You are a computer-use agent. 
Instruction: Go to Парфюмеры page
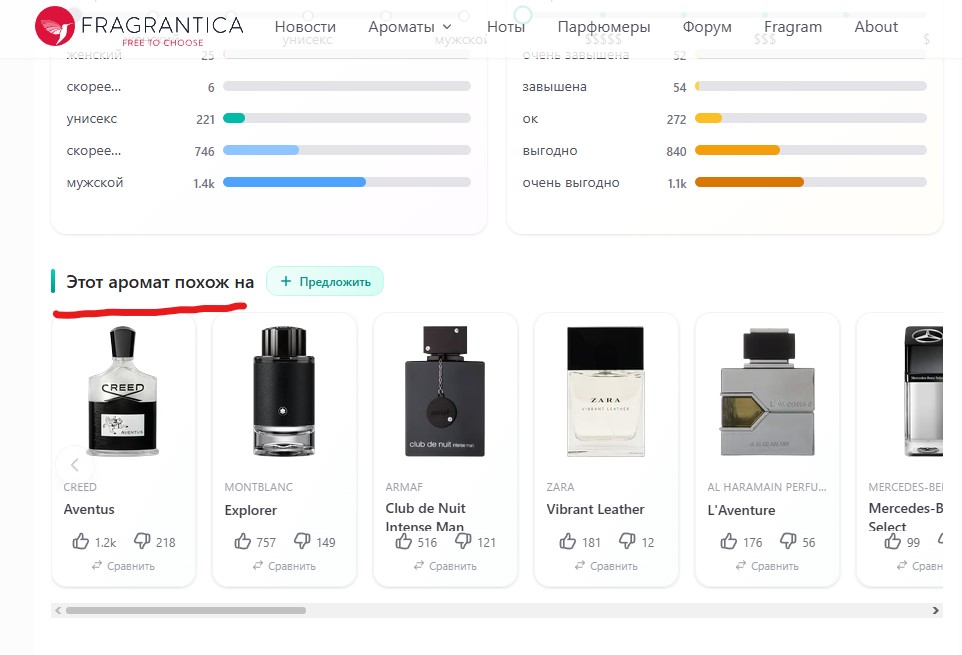coord(604,27)
